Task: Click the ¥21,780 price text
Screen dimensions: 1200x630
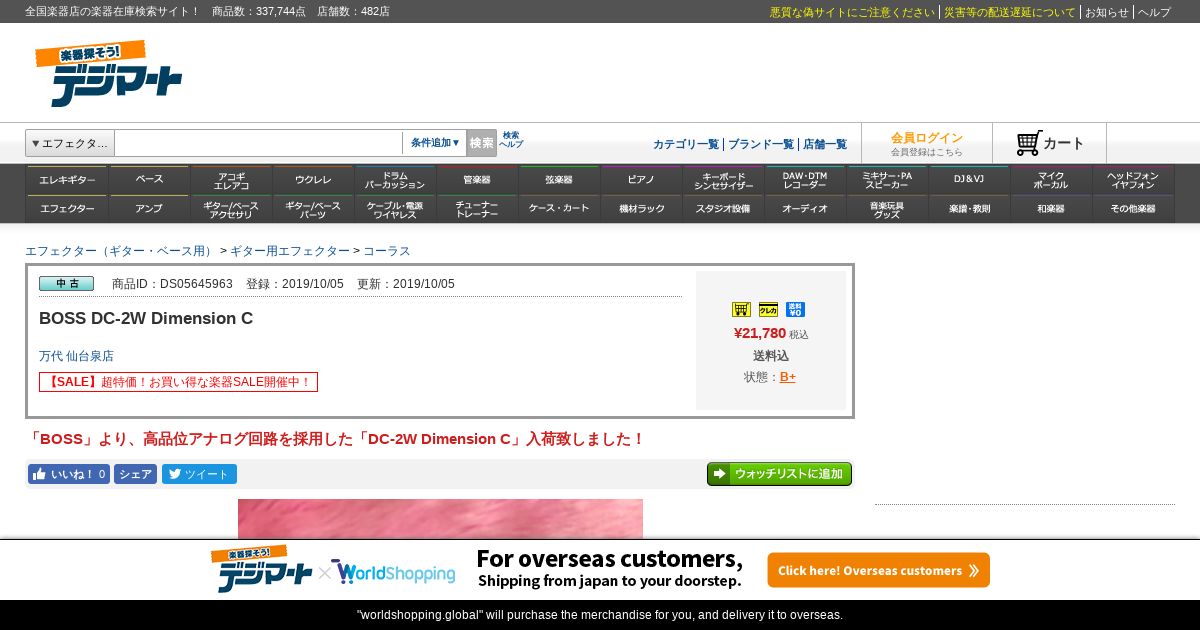Action: [x=760, y=333]
